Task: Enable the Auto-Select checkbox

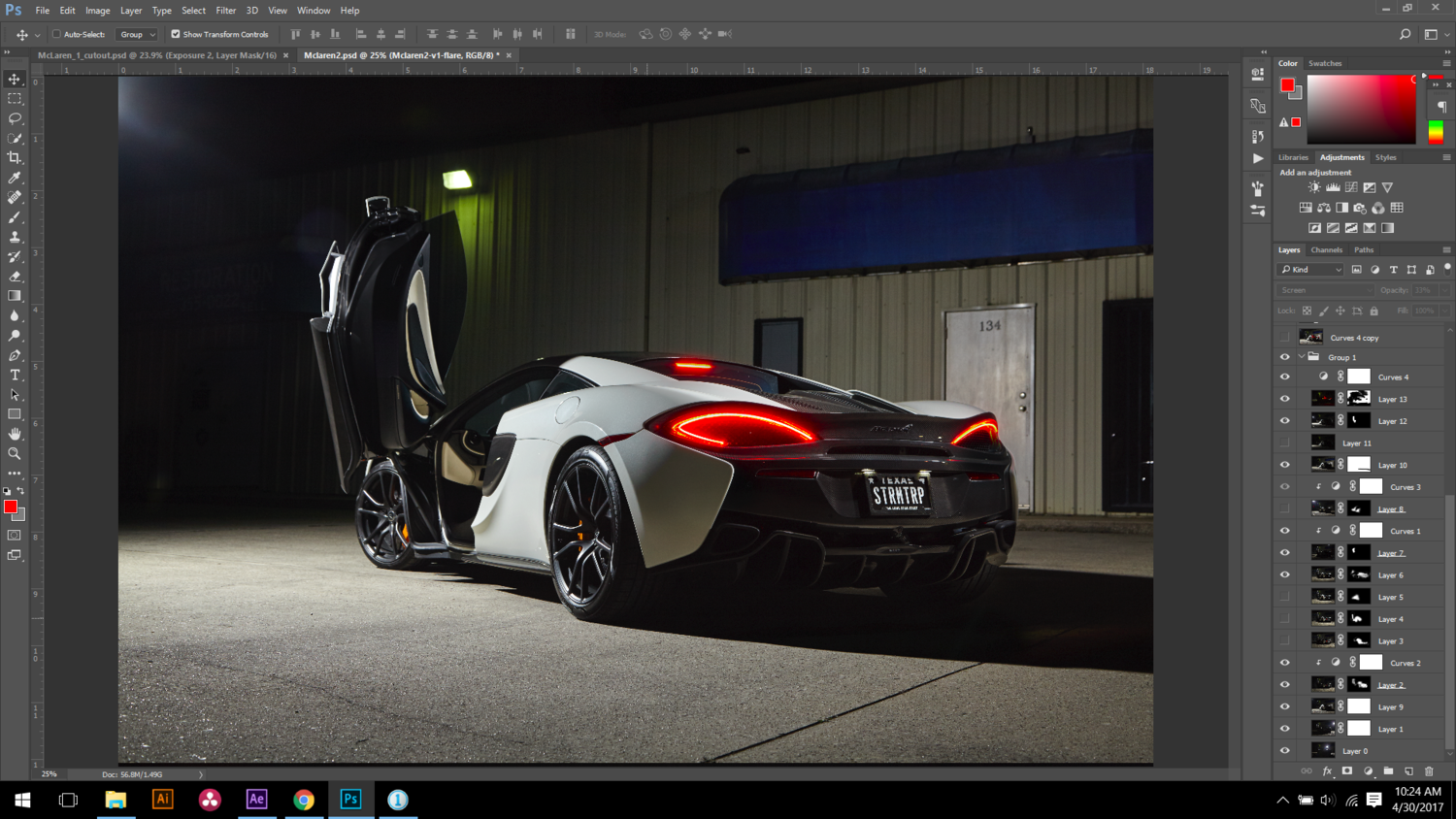Action: 56,34
